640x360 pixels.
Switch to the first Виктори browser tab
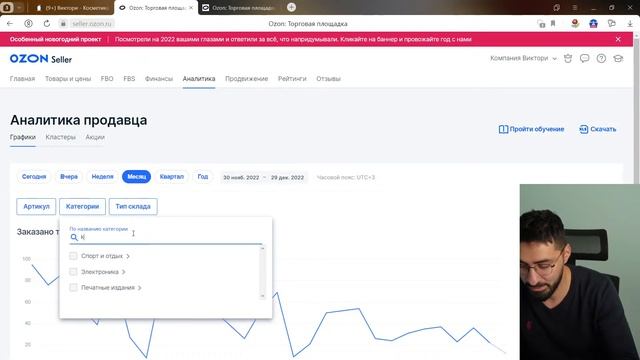pyautogui.click(x=72, y=8)
